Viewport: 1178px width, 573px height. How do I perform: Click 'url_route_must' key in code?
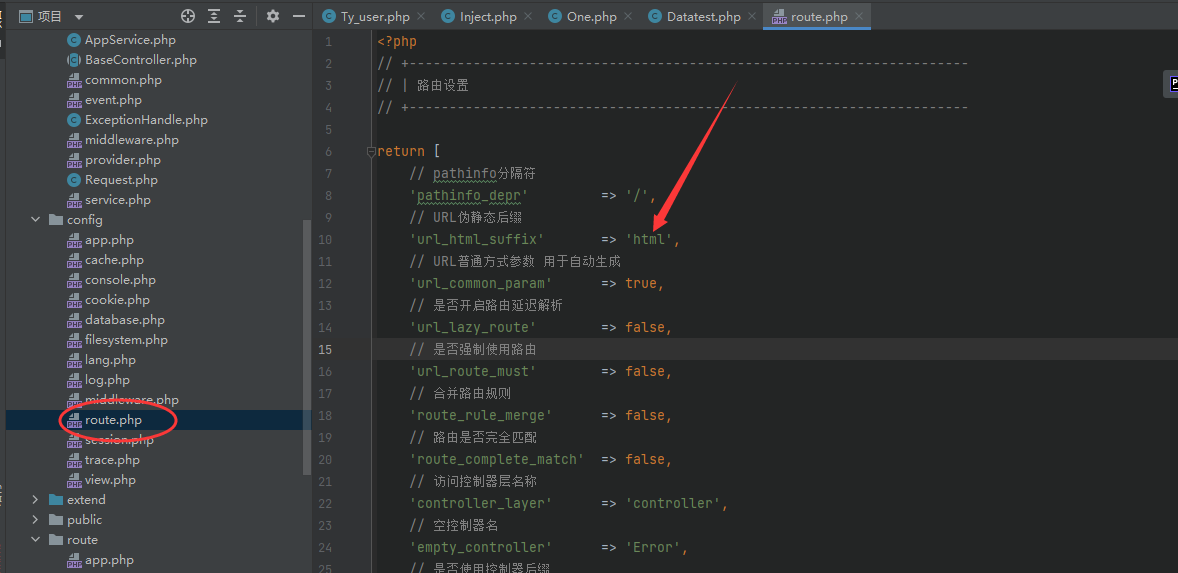[473, 372]
